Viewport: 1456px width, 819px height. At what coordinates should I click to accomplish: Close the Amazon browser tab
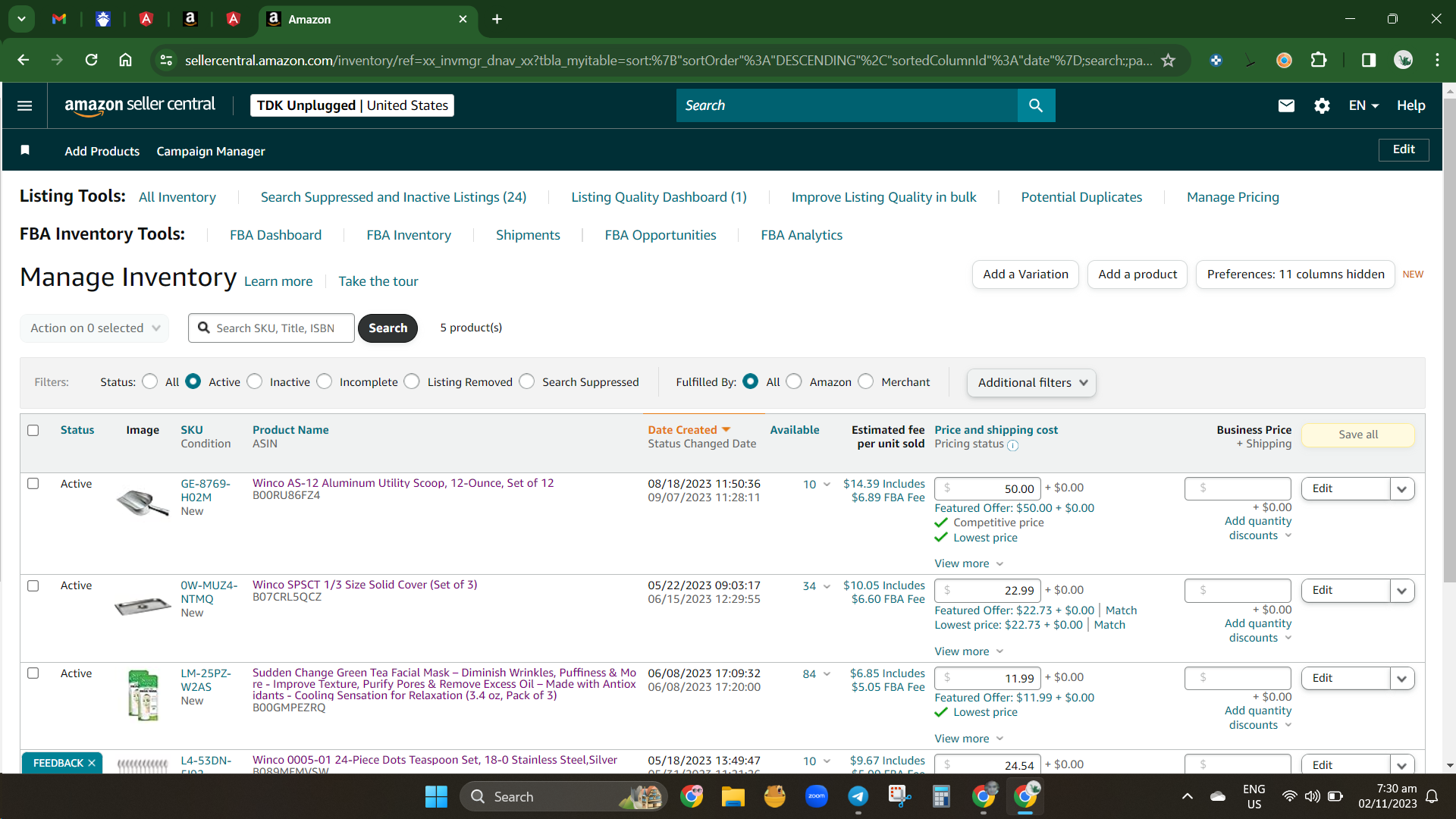[x=463, y=19]
